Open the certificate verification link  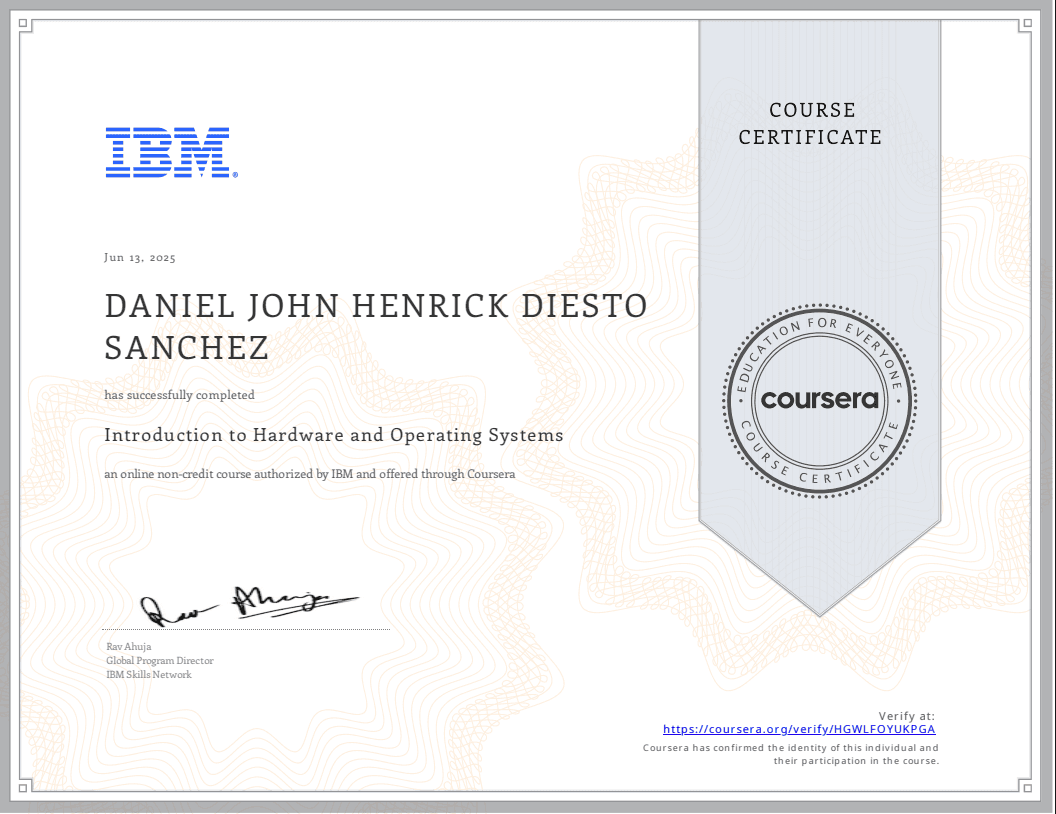tap(798, 729)
